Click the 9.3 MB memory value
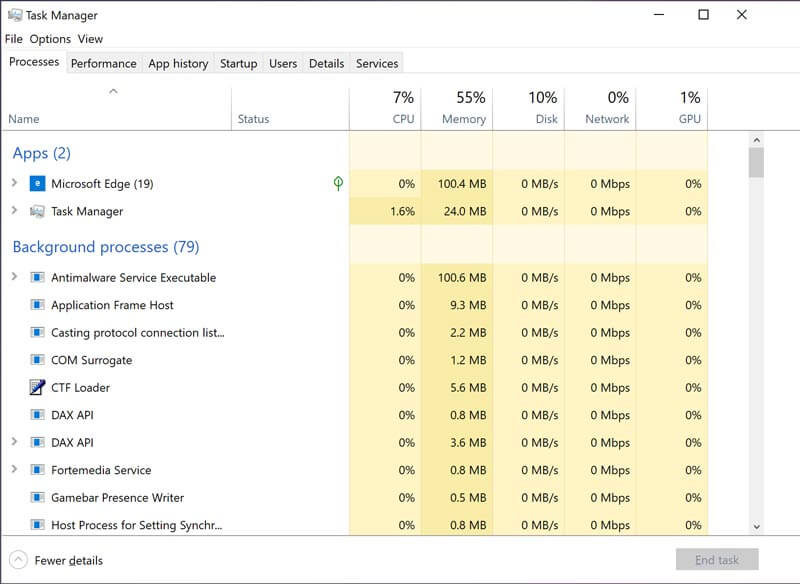This screenshot has width=800, height=584. point(468,305)
